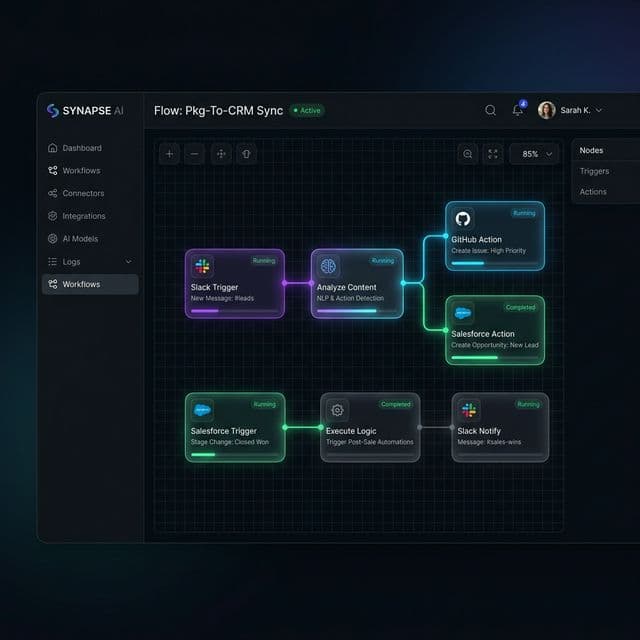Screen dimensions: 640x640
Task: Expand the Sarah K. user menu chevron
Action: pyautogui.click(x=599, y=110)
